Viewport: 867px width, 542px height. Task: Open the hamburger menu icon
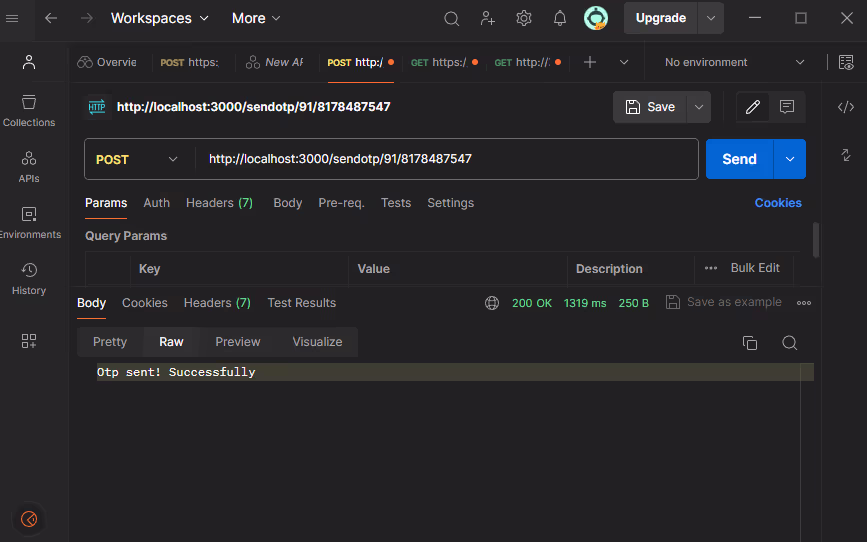click(x=12, y=18)
